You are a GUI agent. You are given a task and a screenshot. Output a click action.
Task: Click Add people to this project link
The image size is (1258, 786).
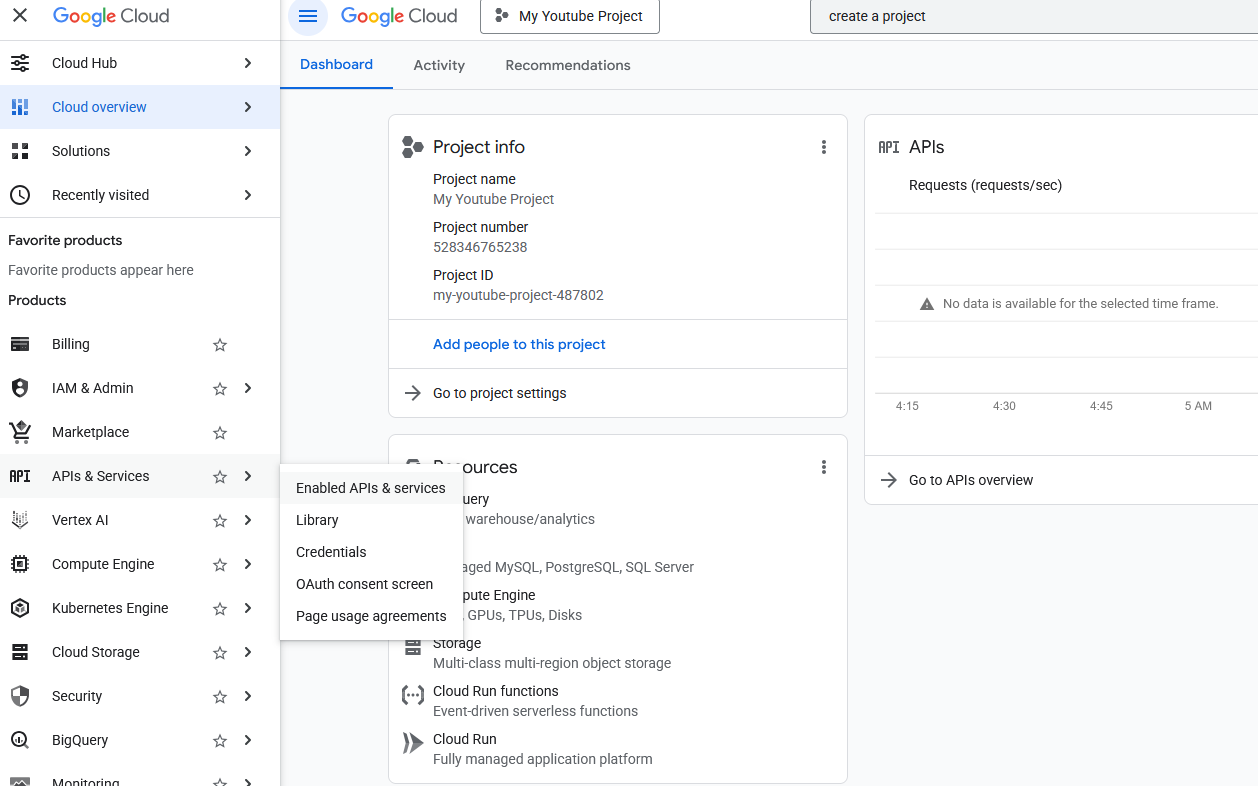click(x=519, y=344)
